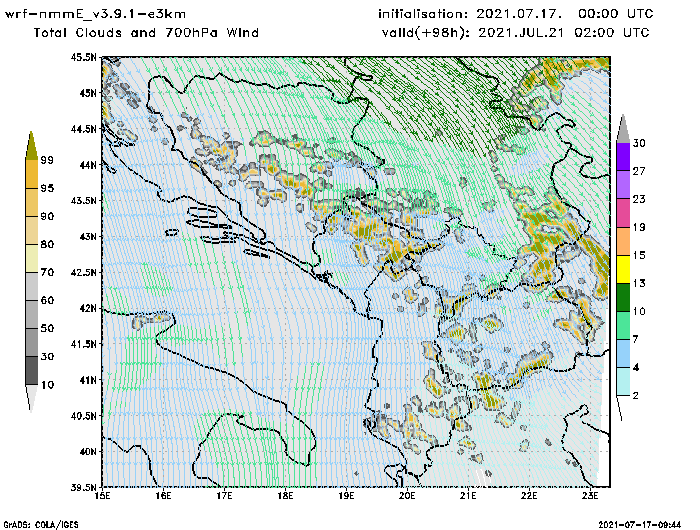700x530 pixels.
Task: Click the '17E' longitude axis label
Action: pos(224,496)
